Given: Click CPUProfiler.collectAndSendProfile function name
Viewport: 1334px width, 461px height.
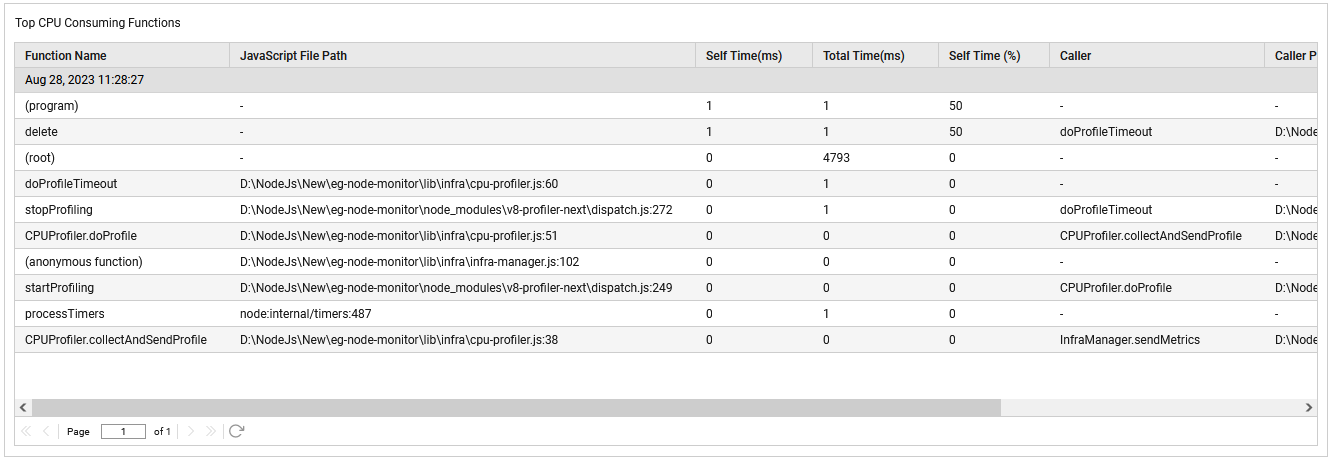Looking at the screenshot, I should tap(116, 340).
